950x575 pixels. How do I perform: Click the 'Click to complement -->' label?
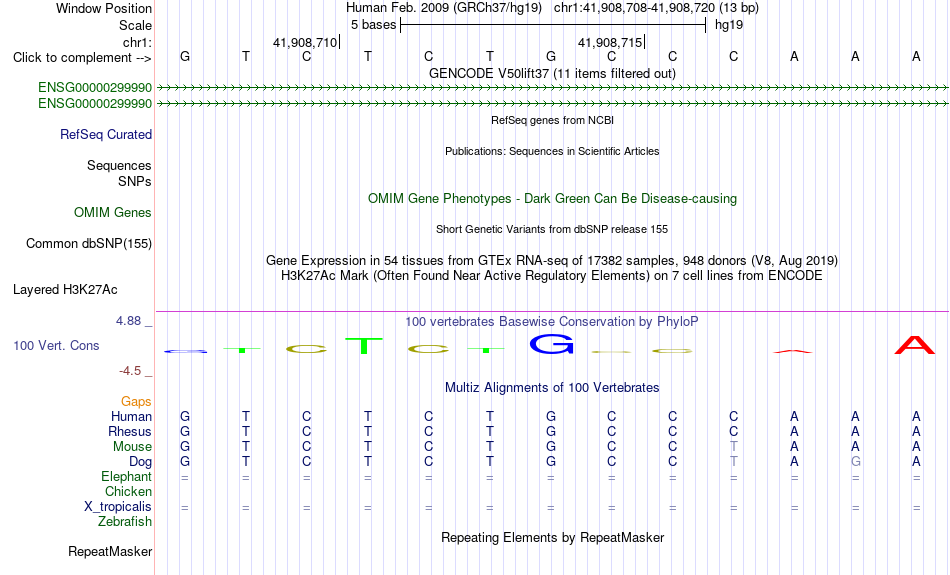82,58
